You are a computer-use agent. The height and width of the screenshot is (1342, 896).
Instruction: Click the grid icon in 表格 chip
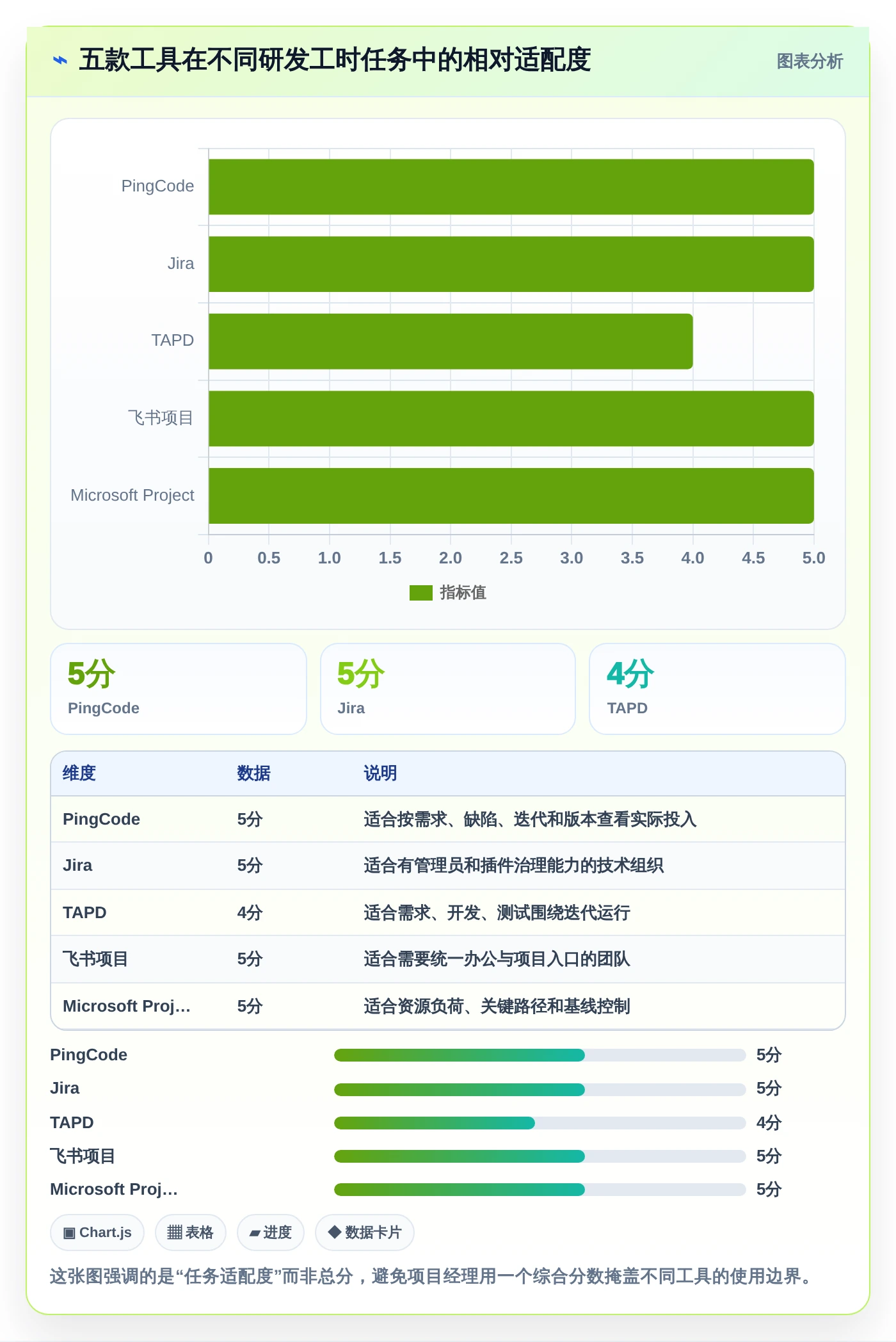(x=175, y=1233)
